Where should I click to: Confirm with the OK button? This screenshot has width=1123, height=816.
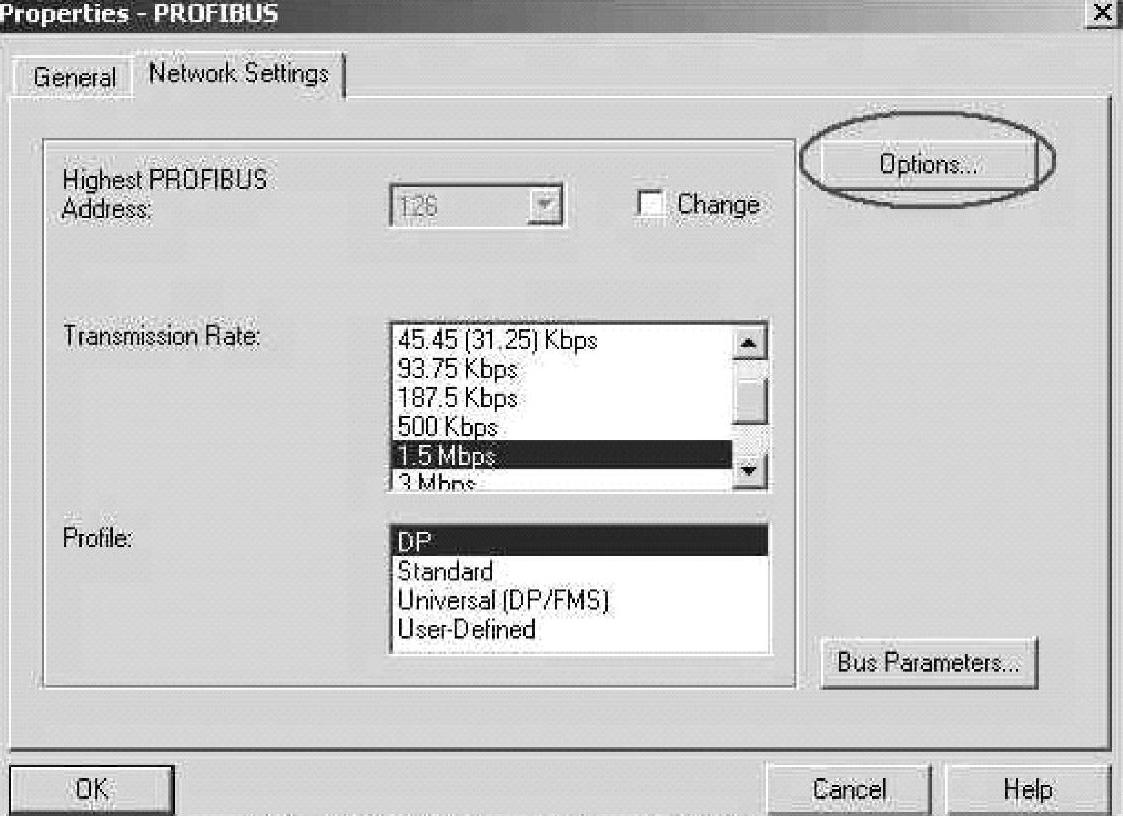pos(92,789)
